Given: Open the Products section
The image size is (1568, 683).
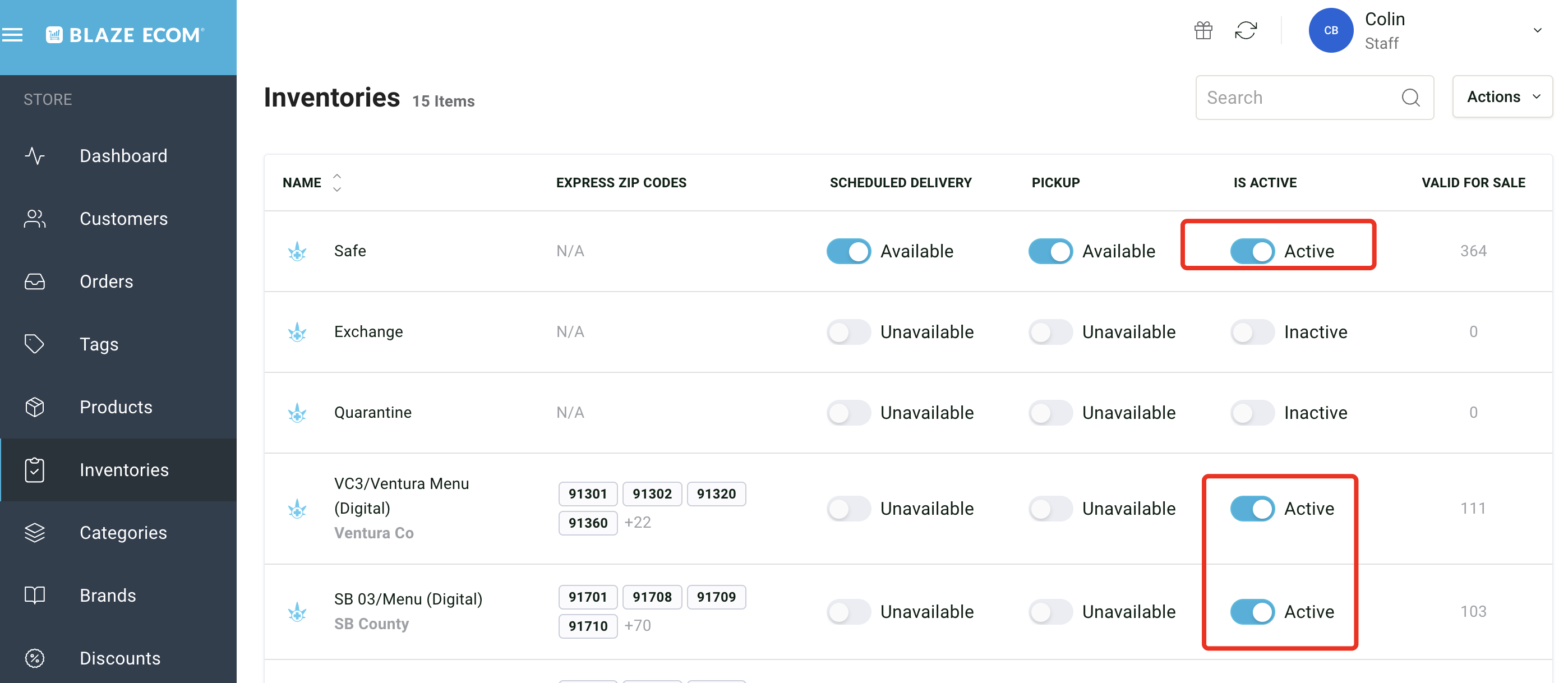Looking at the screenshot, I should [116, 407].
